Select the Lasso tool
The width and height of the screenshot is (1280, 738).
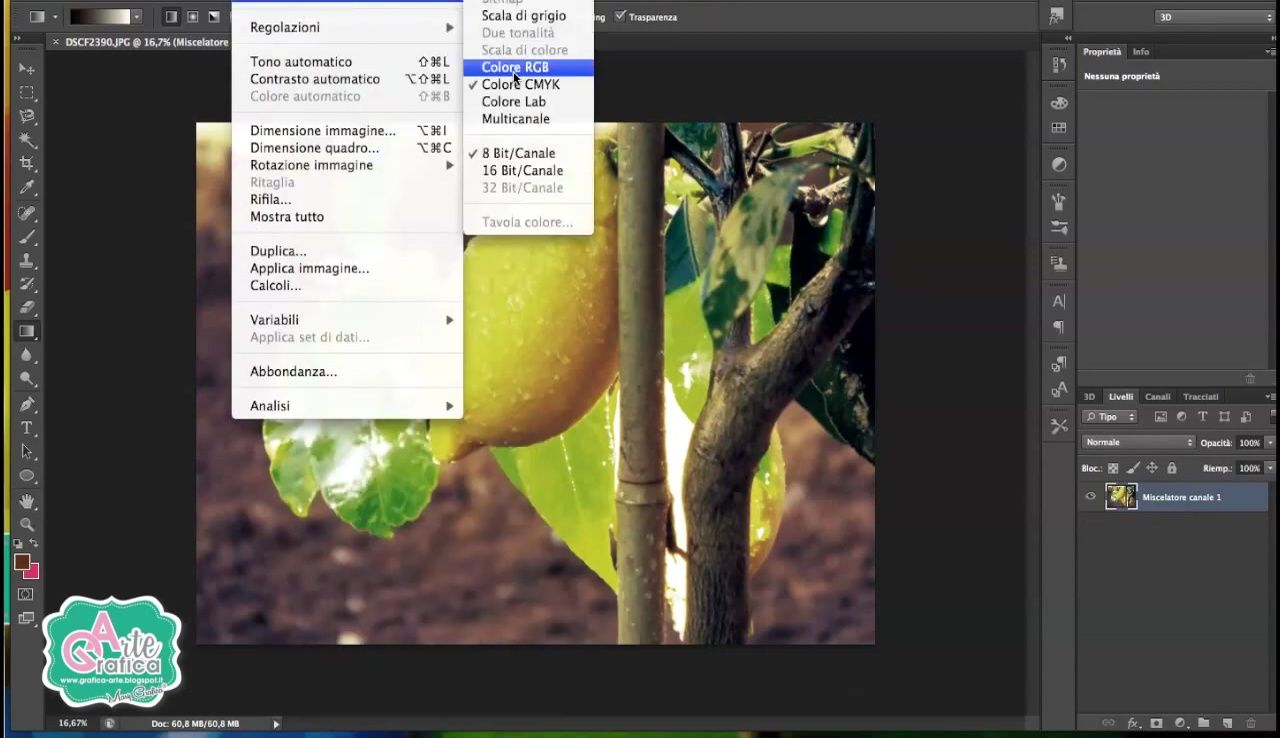coord(27,117)
